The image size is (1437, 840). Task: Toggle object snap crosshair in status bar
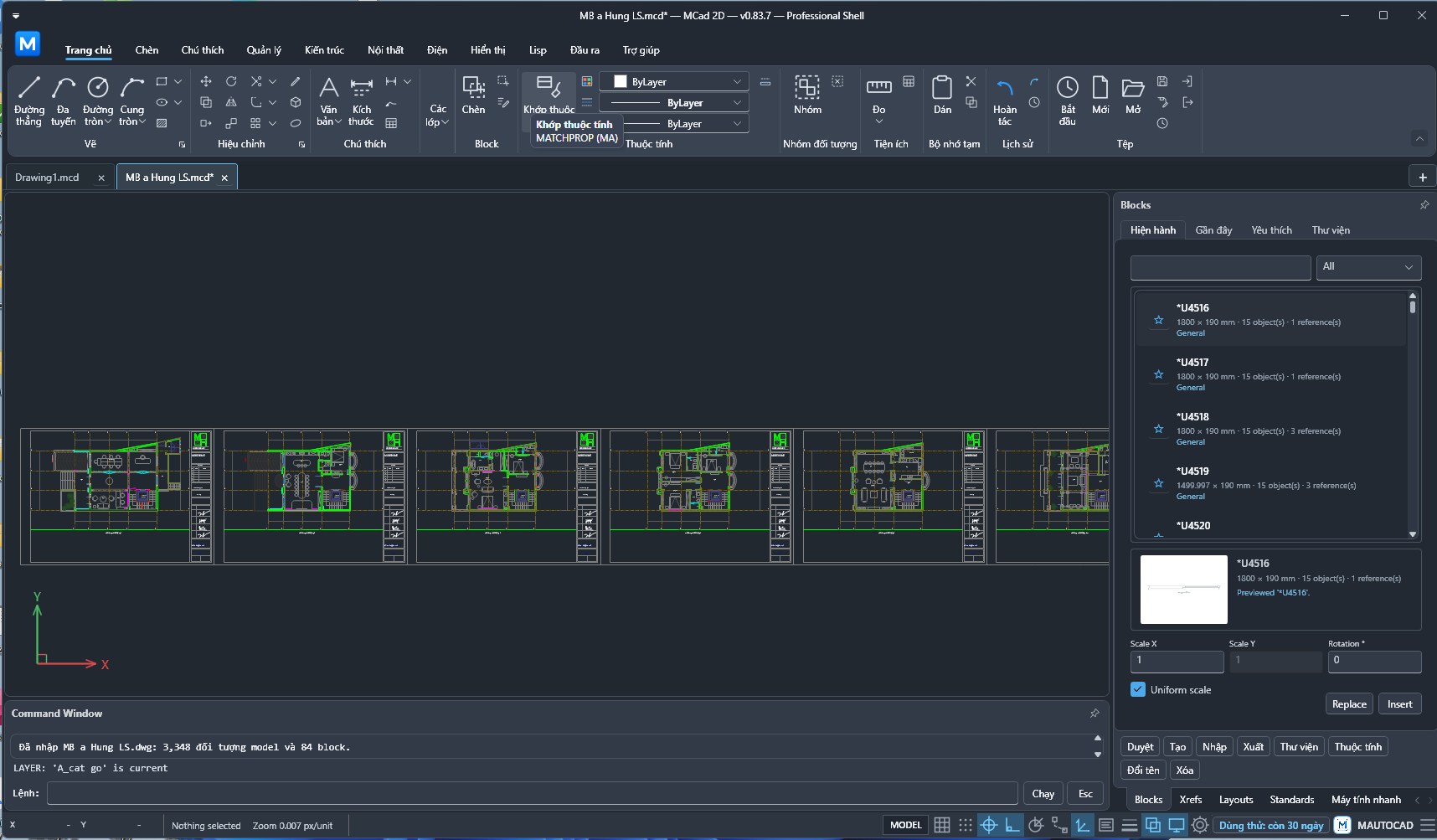click(989, 825)
